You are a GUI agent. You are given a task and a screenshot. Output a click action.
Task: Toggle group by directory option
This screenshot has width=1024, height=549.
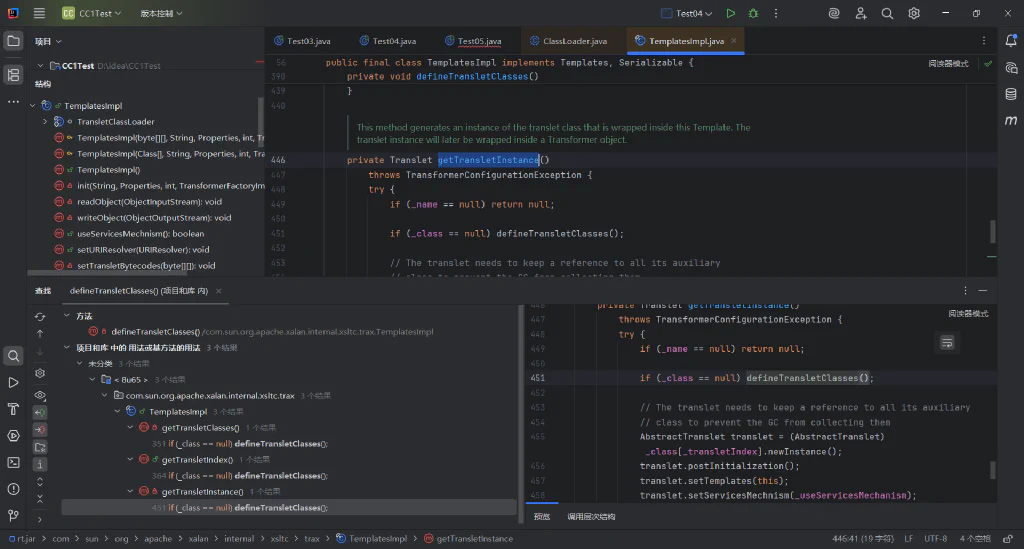[x=40, y=447]
